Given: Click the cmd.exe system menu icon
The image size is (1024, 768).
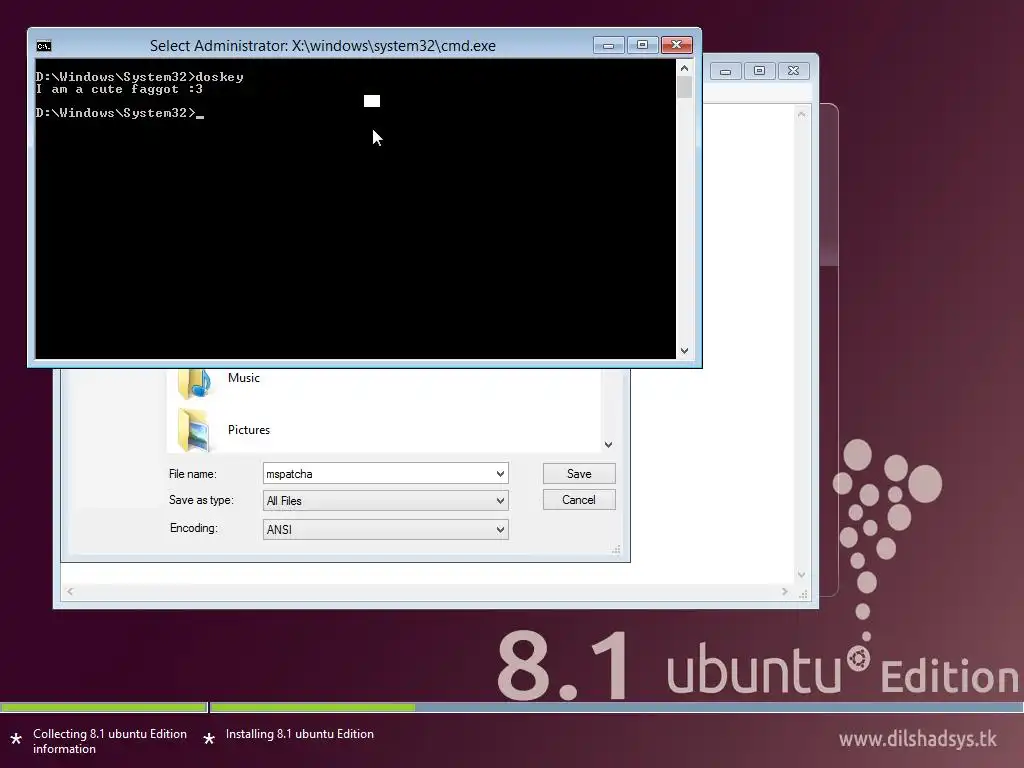Looking at the screenshot, I should [x=44, y=46].
